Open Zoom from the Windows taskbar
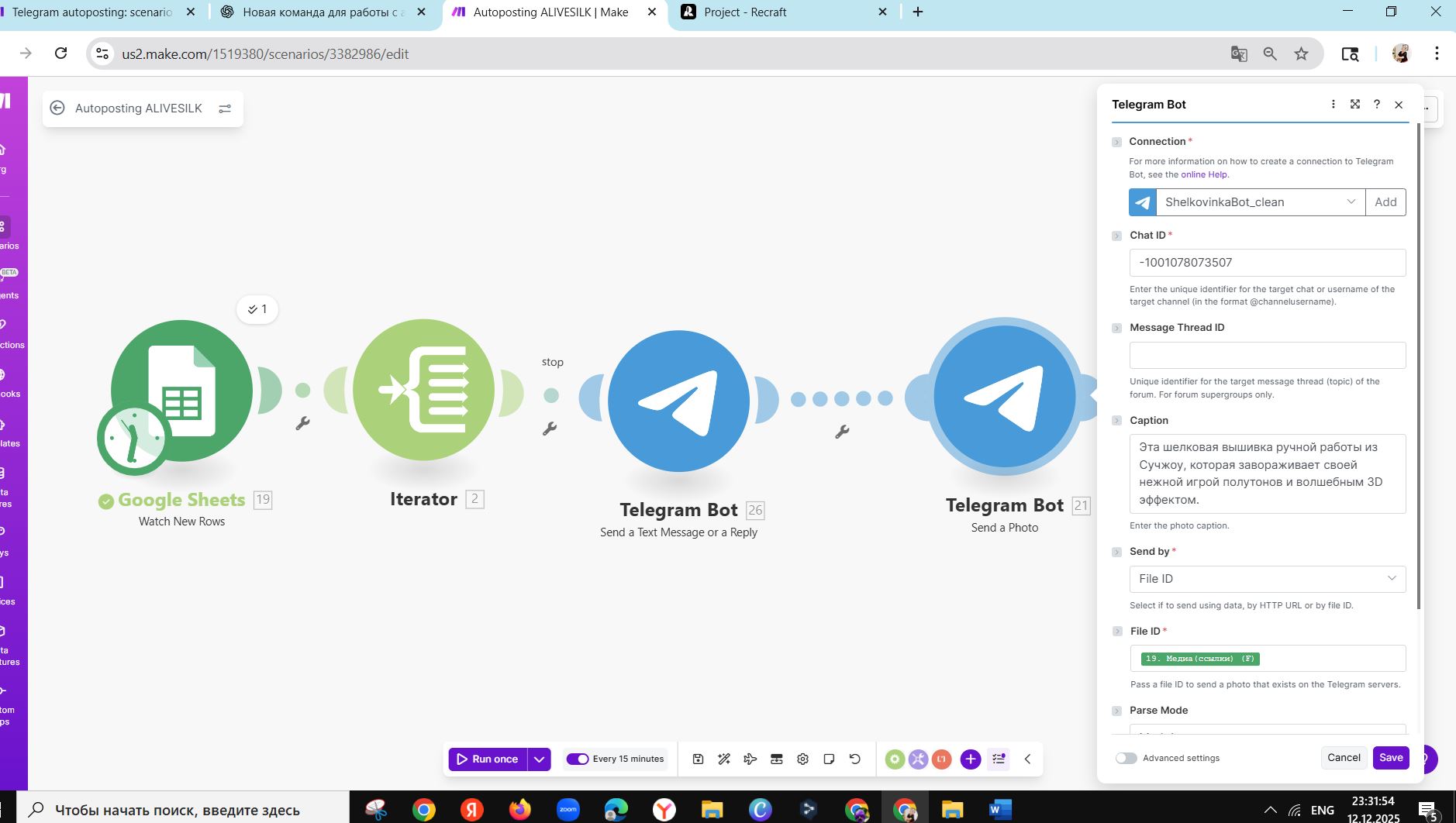Screen dimensions: 1456x823 tap(568, 810)
